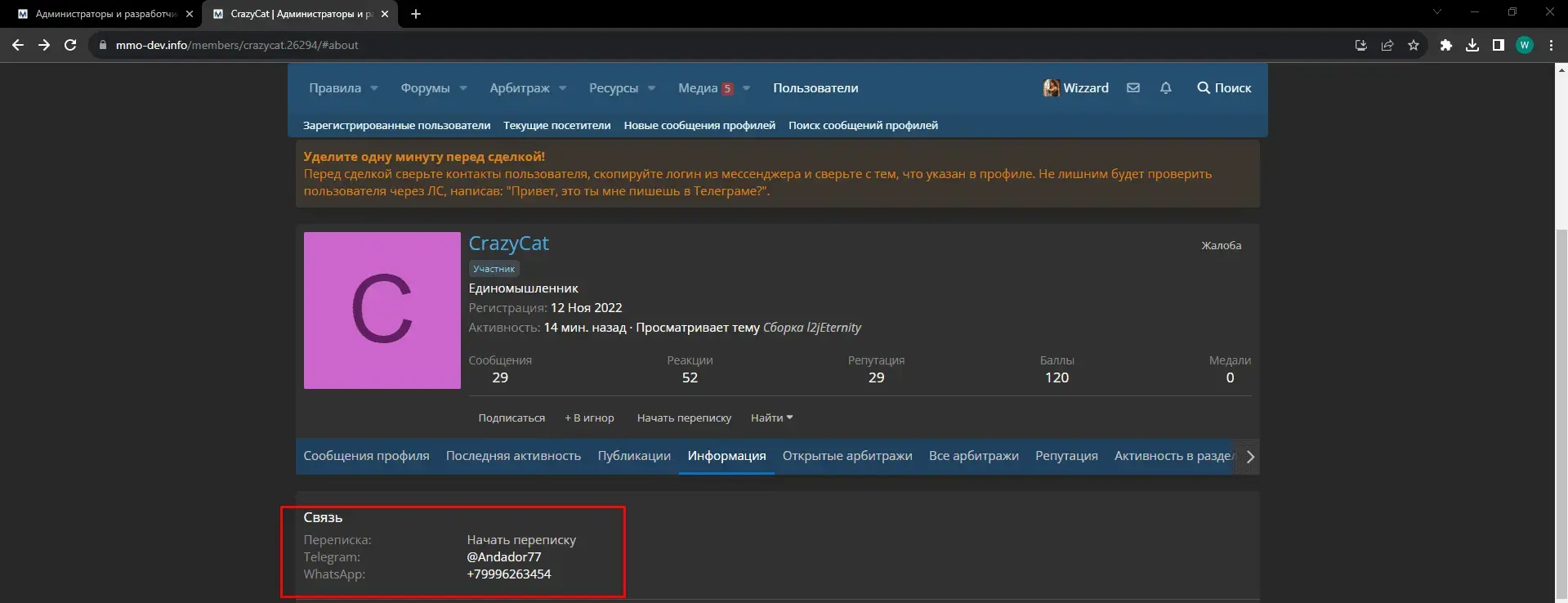Image resolution: width=1568 pixels, height=603 pixels.
Task: Bookmark this page with star icon
Action: pyautogui.click(x=1414, y=45)
